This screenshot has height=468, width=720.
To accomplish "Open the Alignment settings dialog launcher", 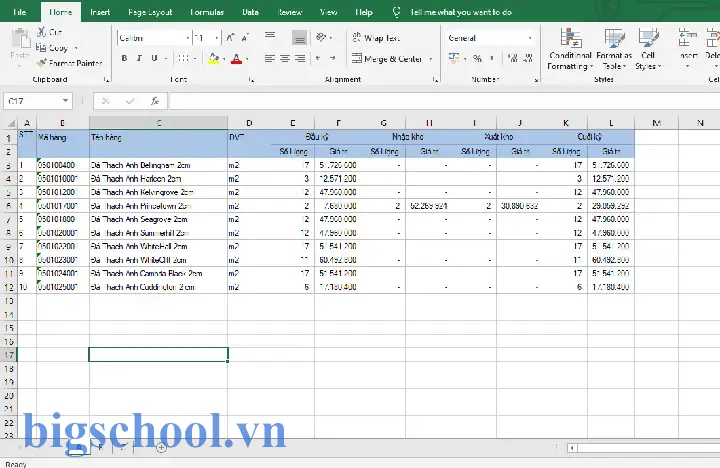I will (x=435, y=79).
